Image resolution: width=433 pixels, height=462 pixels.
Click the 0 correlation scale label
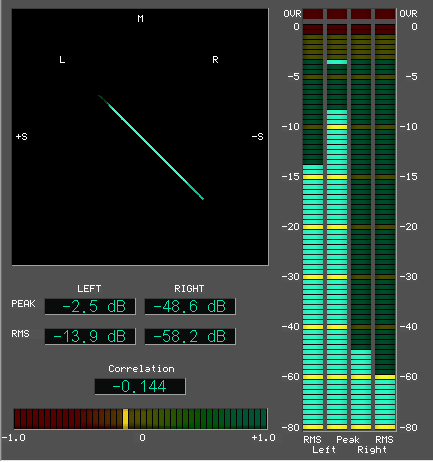click(x=142, y=438)
